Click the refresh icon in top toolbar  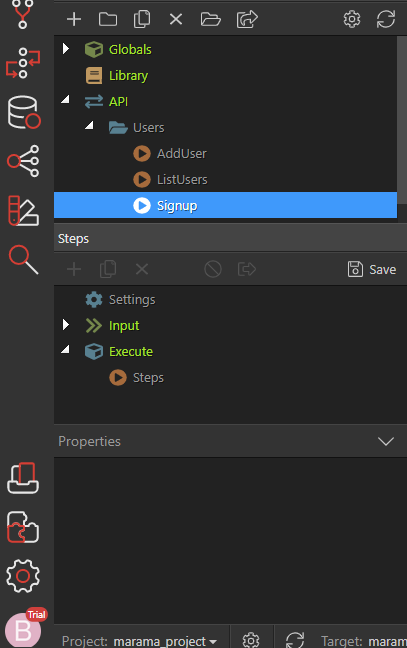click(x=386, y=19)
